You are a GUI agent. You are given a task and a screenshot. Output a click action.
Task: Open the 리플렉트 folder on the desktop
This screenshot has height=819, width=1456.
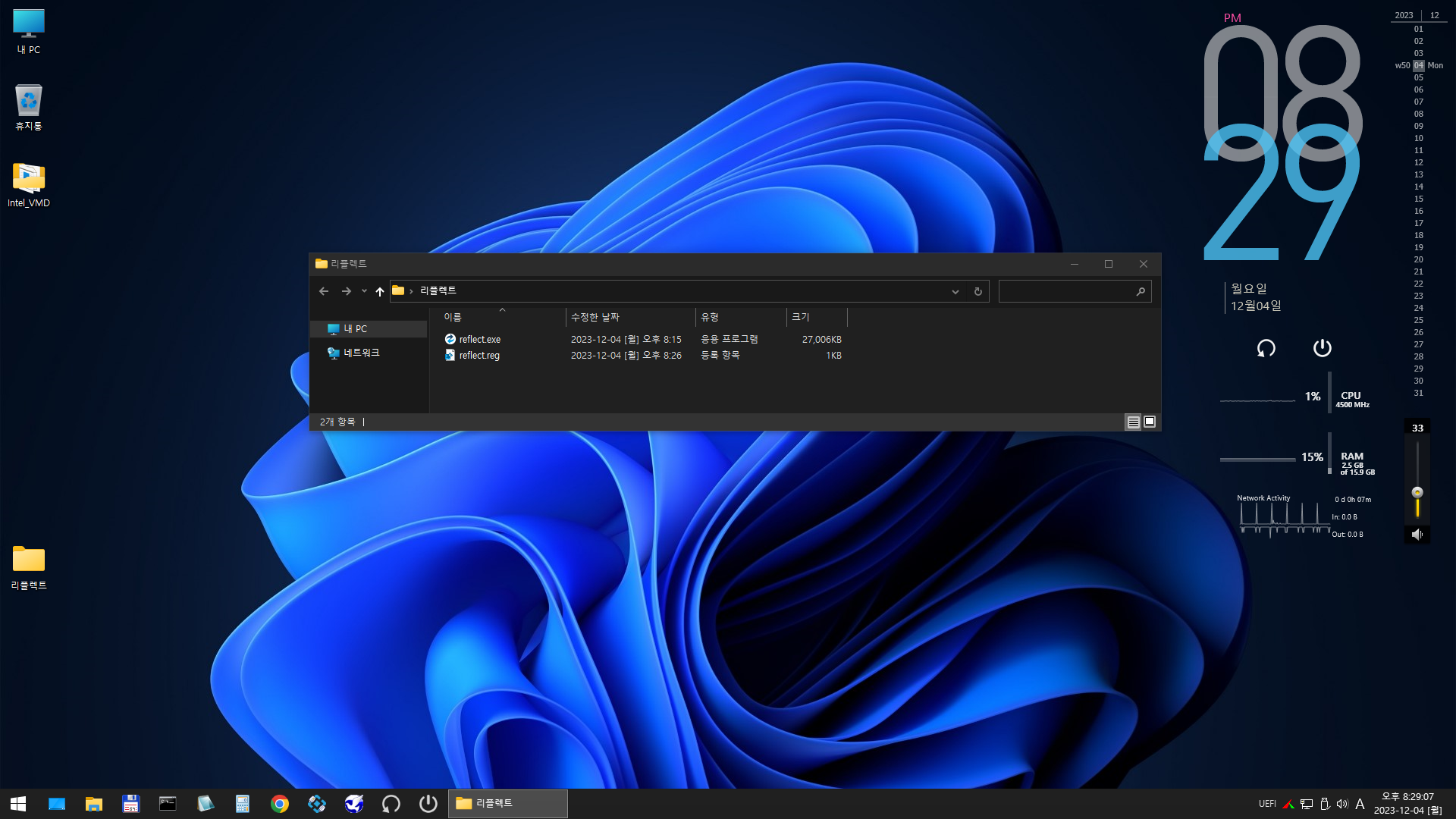29,567
